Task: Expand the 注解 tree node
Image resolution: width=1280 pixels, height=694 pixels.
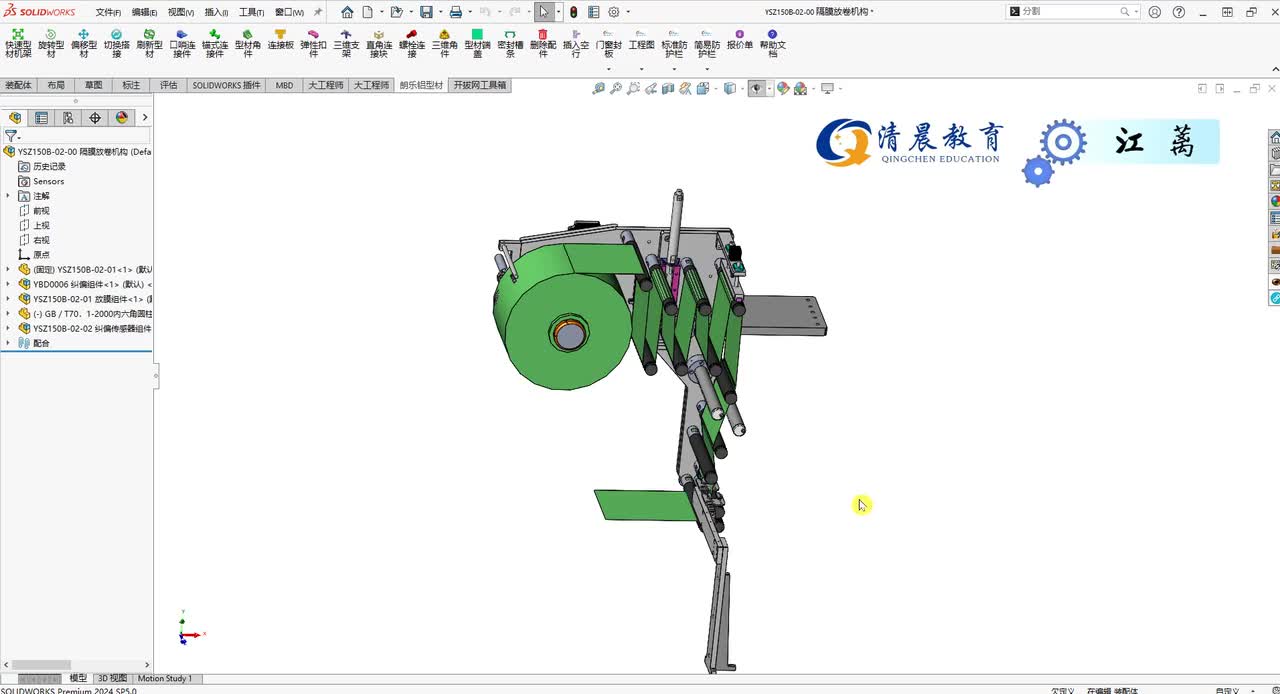Action: tap(8, 196)
